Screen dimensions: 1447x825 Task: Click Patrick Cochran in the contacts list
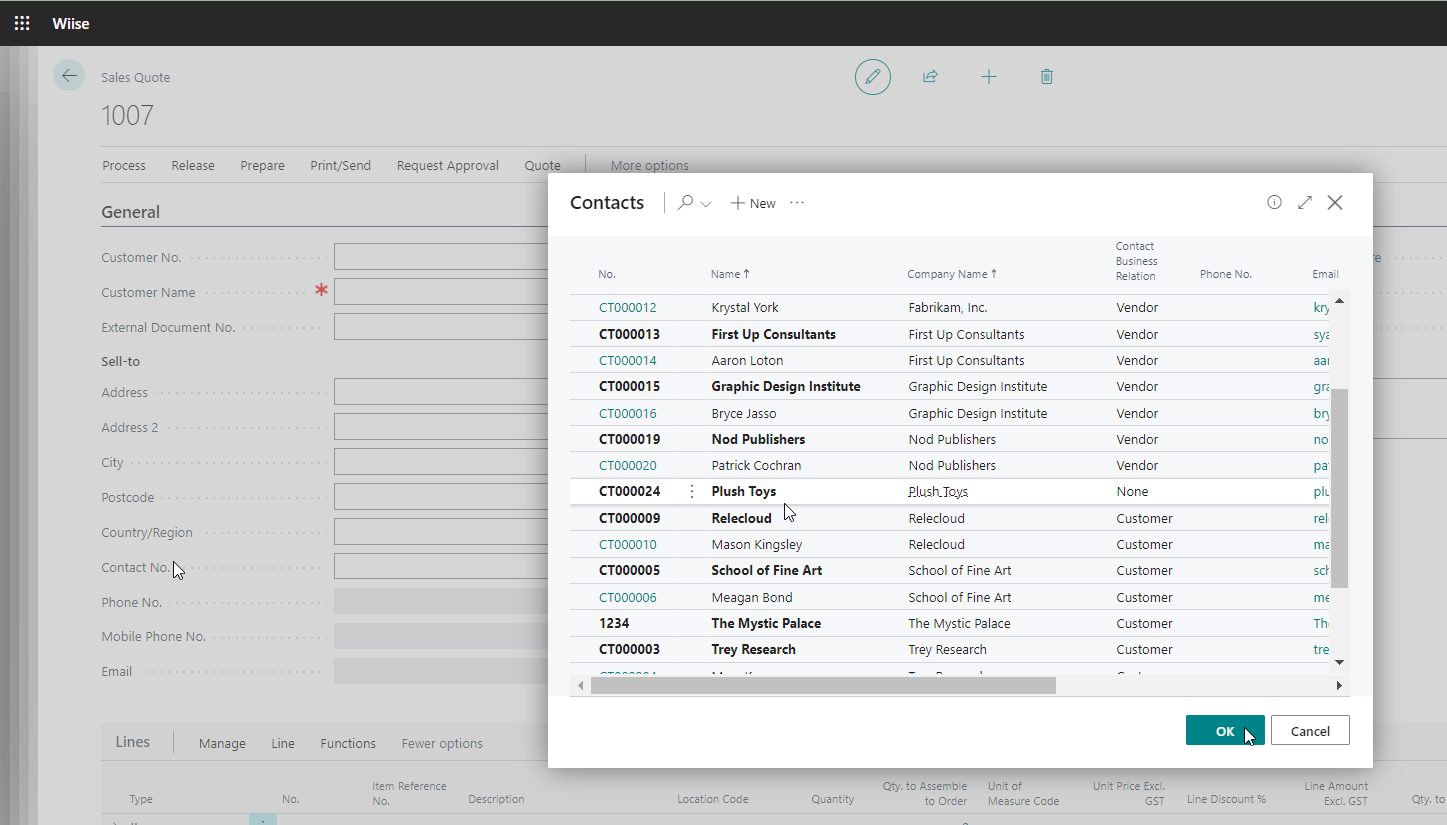pos(756,465)
